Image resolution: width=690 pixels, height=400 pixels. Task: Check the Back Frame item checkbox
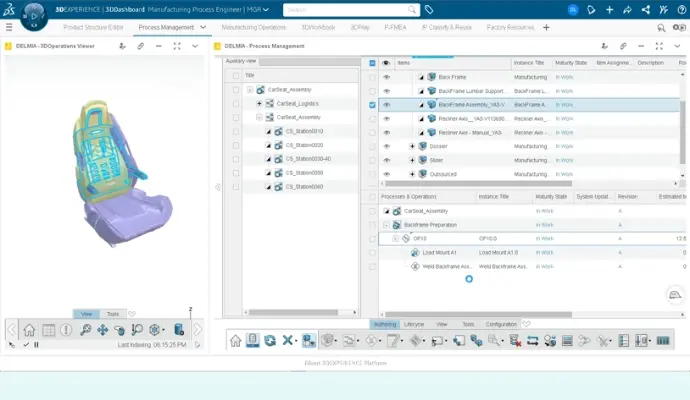tap(372, 77)
